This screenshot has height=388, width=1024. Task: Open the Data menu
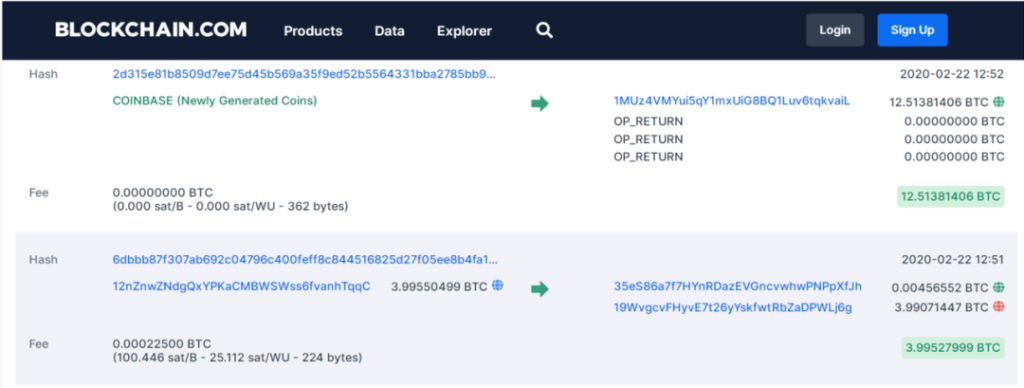click(389, 31)
